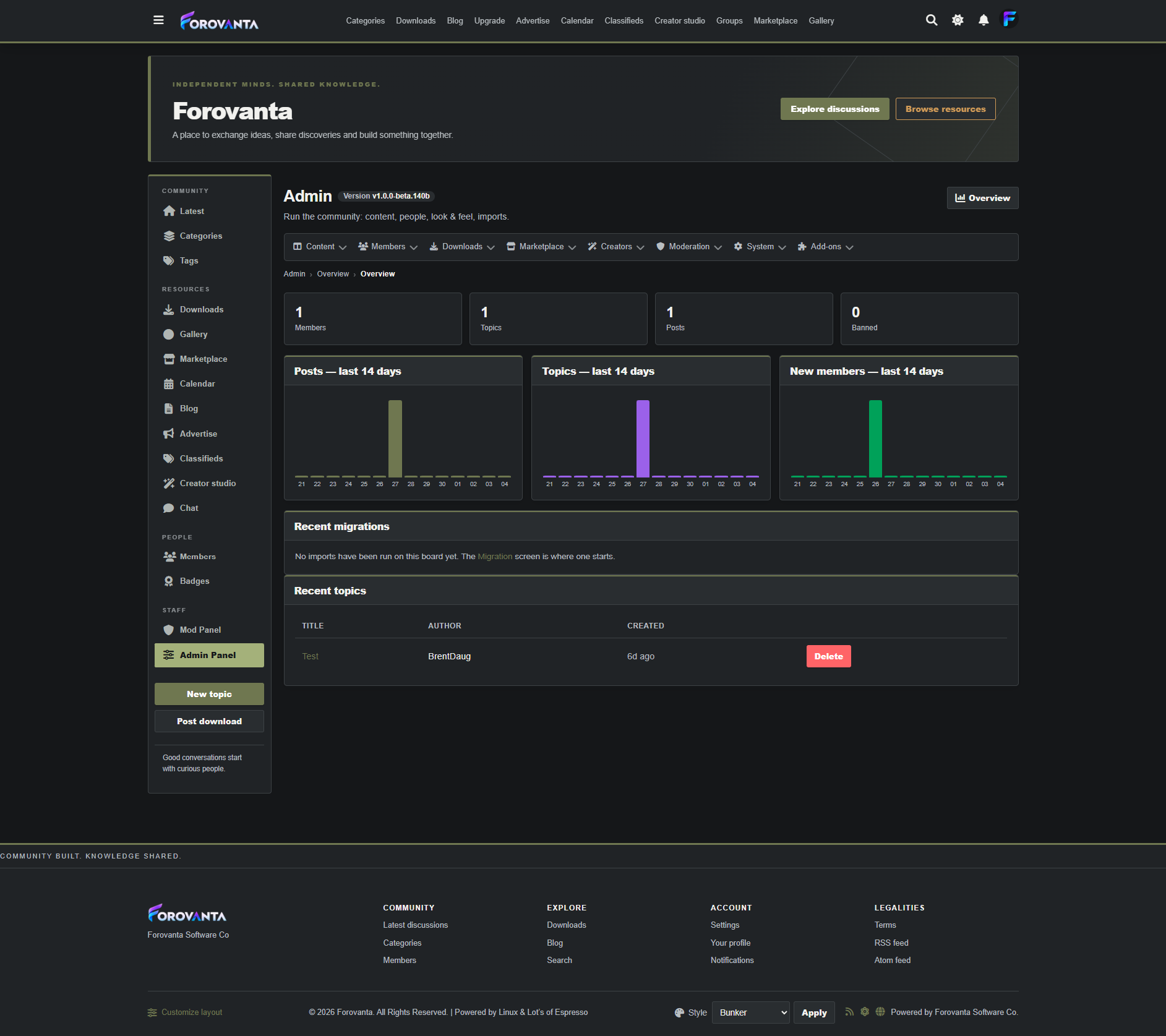Delete the Test topic

click(829, 656)
